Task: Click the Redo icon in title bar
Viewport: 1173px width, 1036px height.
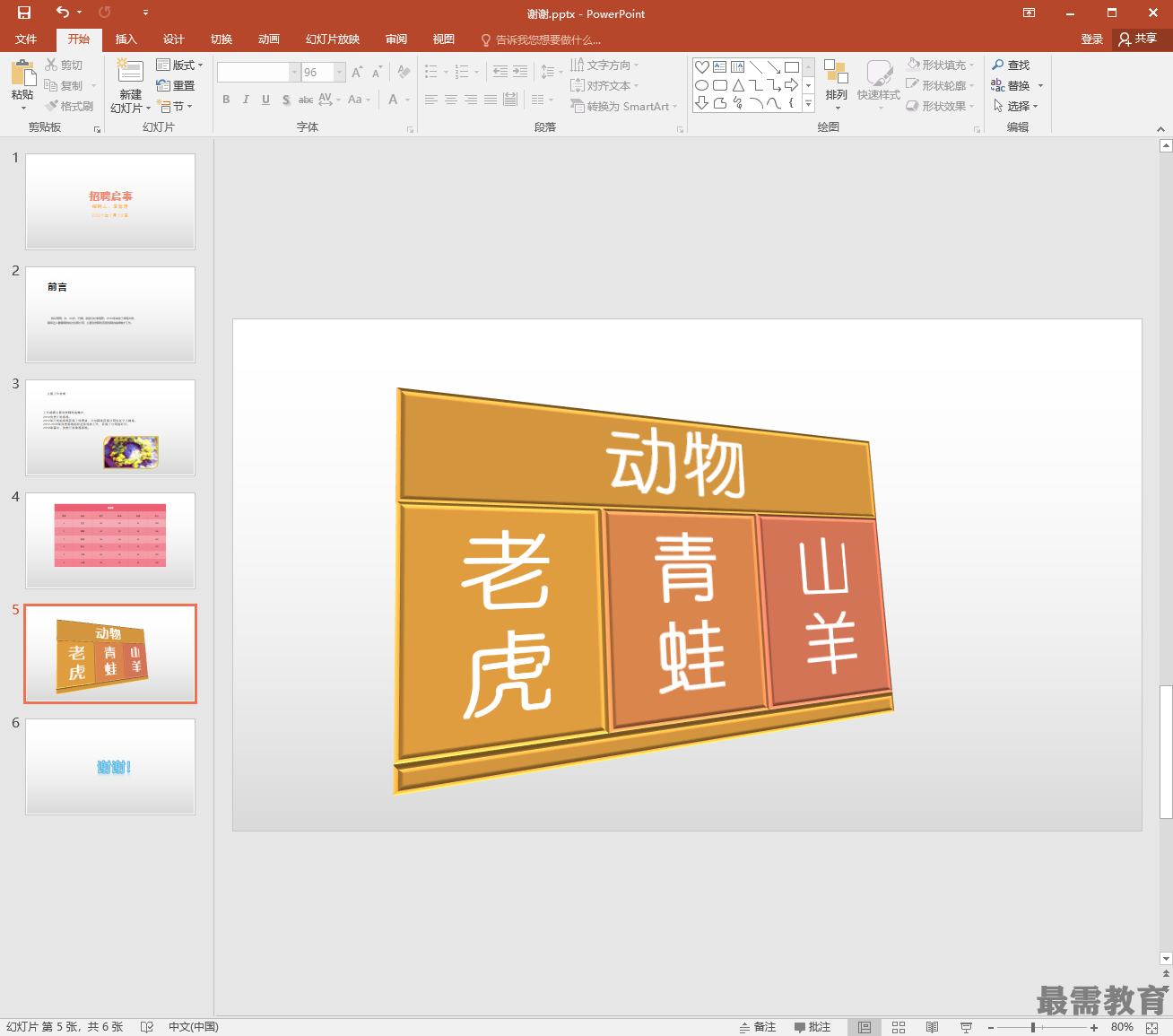Action: (105, 13)
